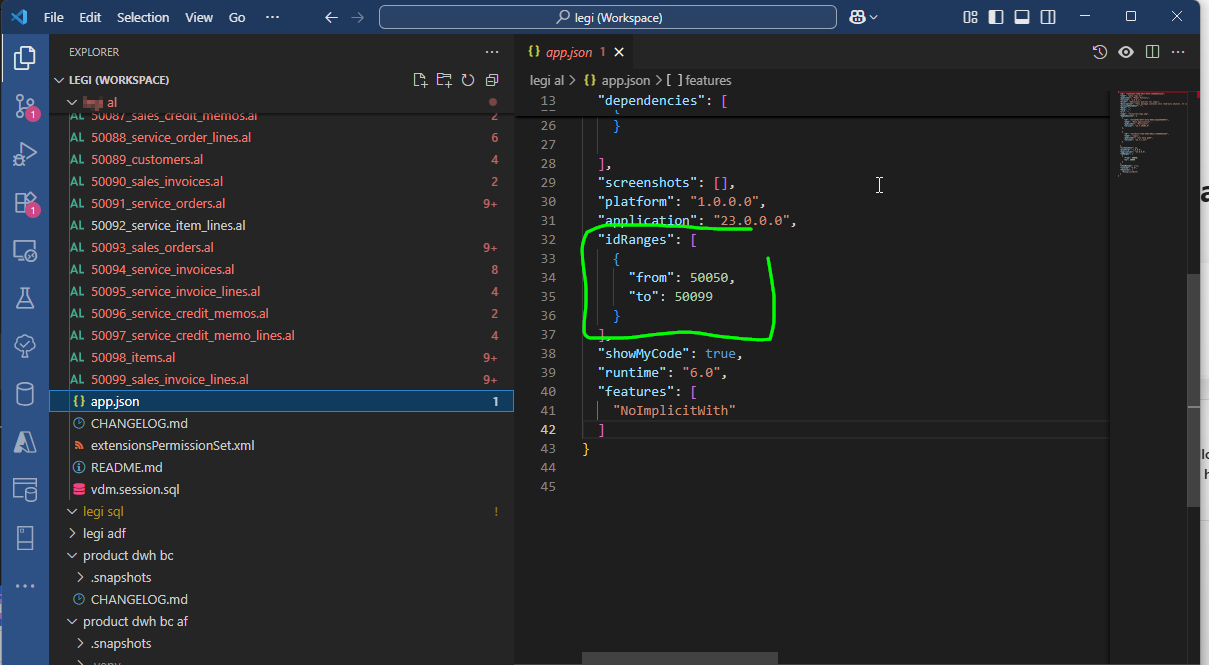
Task: Expand the legi sql folder
Action: [x=72, y=511]
